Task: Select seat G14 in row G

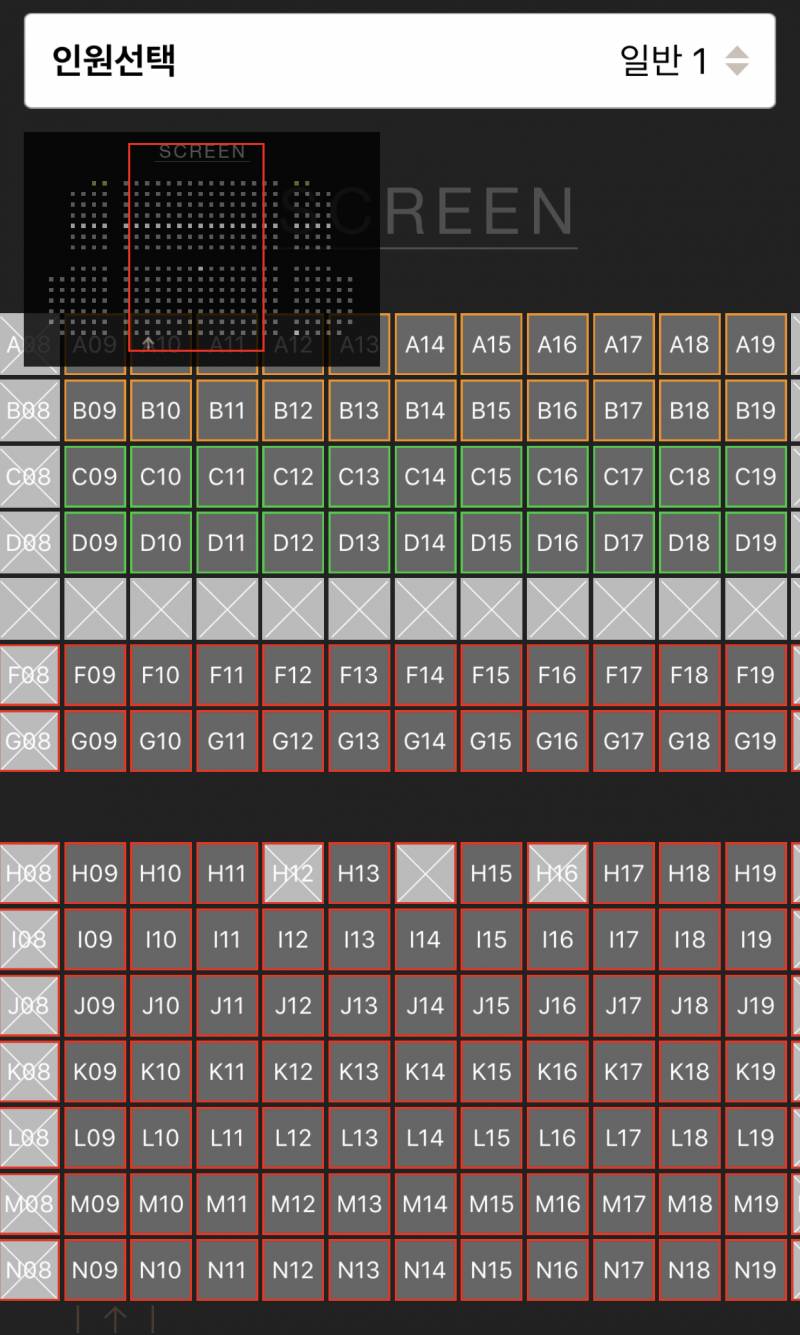Action: click(x=425, y=741)
